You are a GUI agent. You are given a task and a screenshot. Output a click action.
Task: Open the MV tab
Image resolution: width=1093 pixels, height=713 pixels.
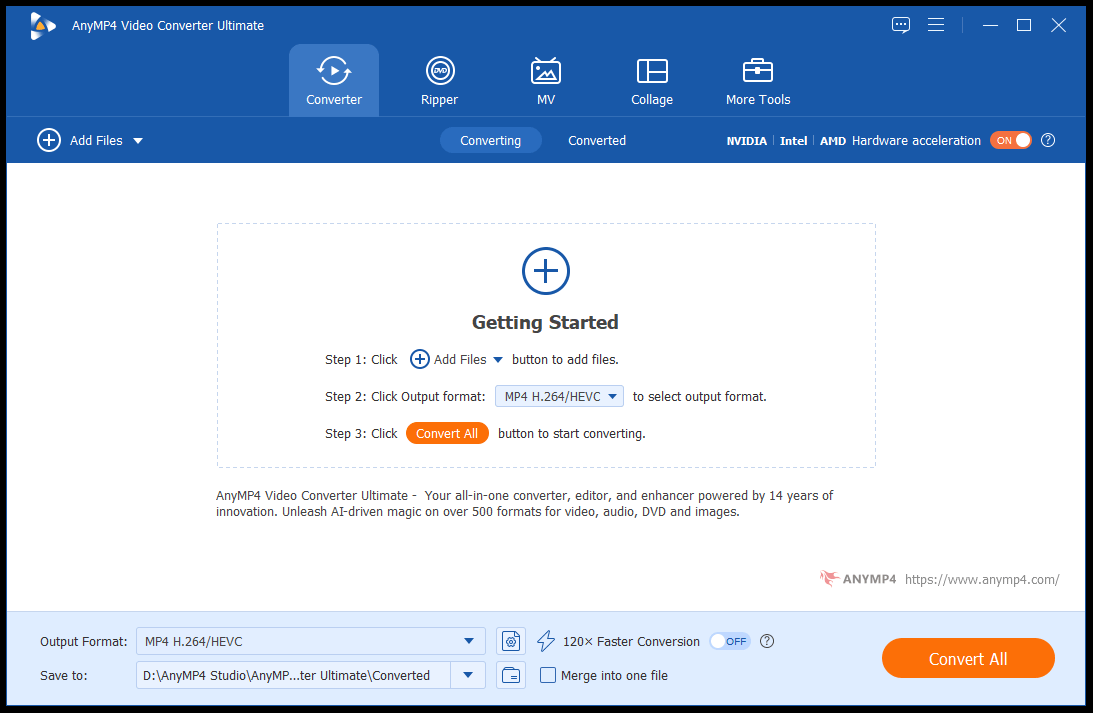coord(546,80)
